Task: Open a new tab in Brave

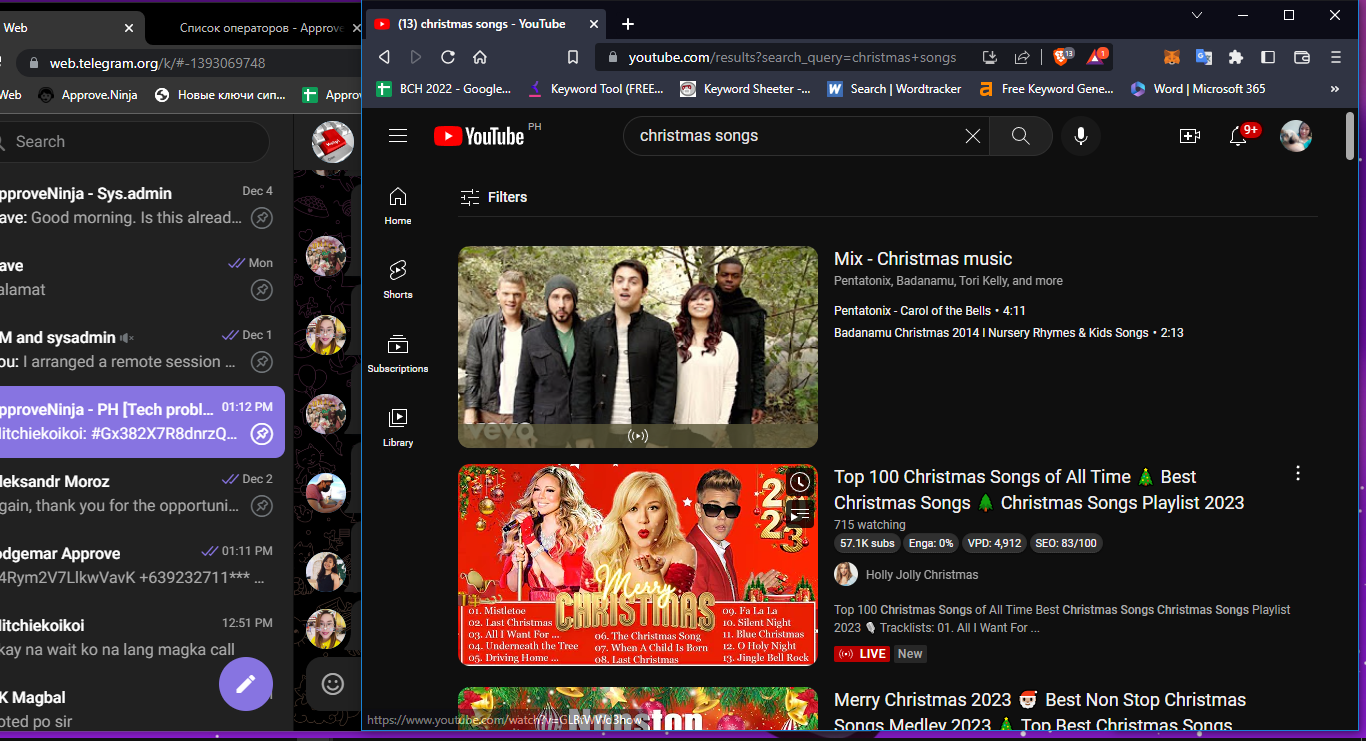Action: [x=627, y=24]
